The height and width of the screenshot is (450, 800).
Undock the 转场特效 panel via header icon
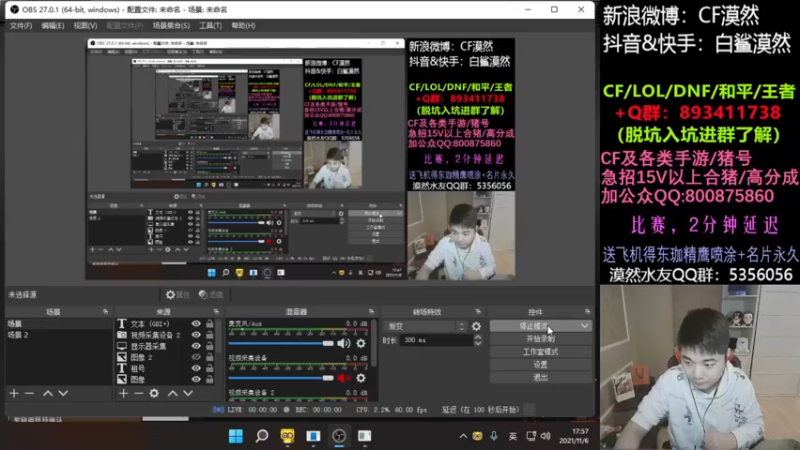(478, 311)
